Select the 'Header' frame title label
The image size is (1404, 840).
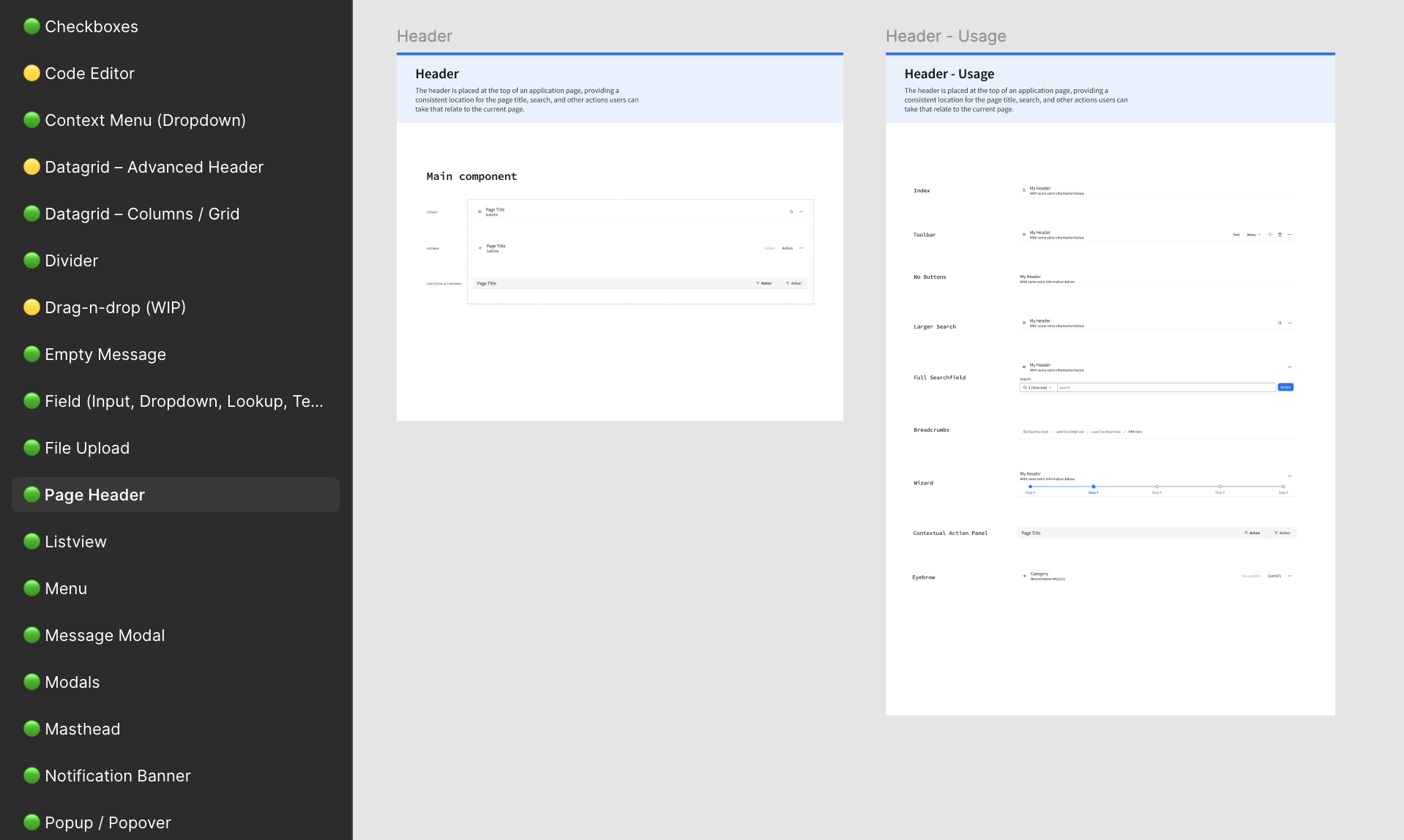click(x=425, y=36)
